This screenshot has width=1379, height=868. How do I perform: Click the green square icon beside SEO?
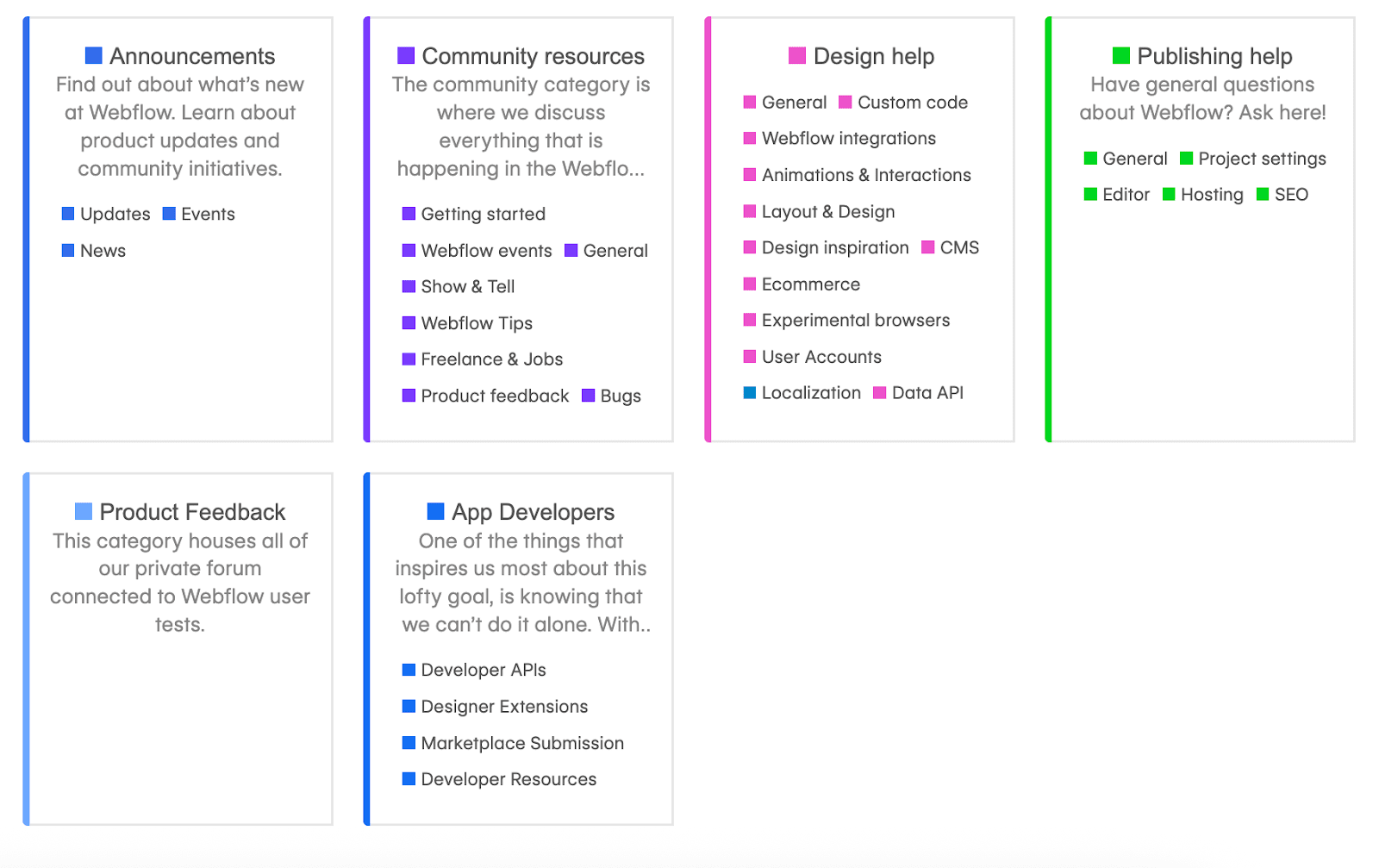click(x=1263, y=194)
